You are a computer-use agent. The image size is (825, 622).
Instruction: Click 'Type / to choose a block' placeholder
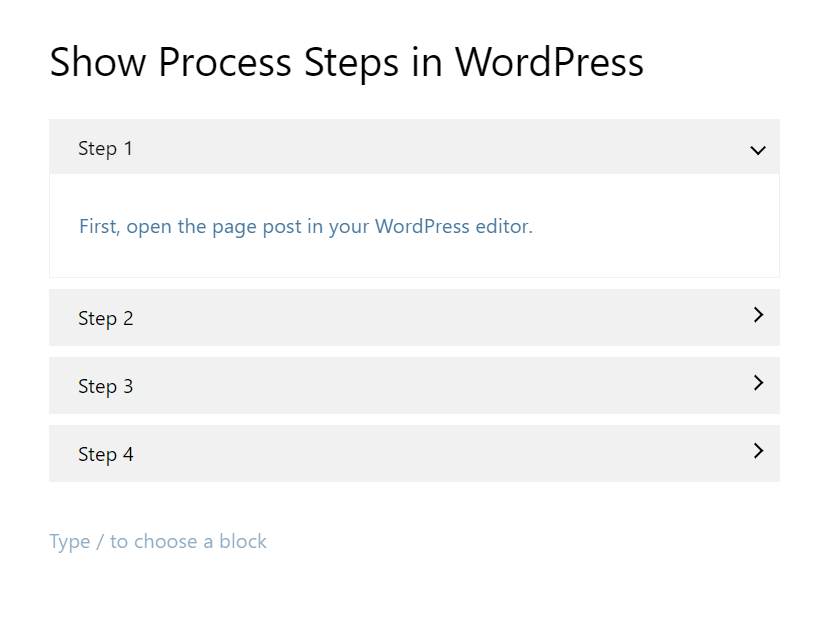point(158,542)
